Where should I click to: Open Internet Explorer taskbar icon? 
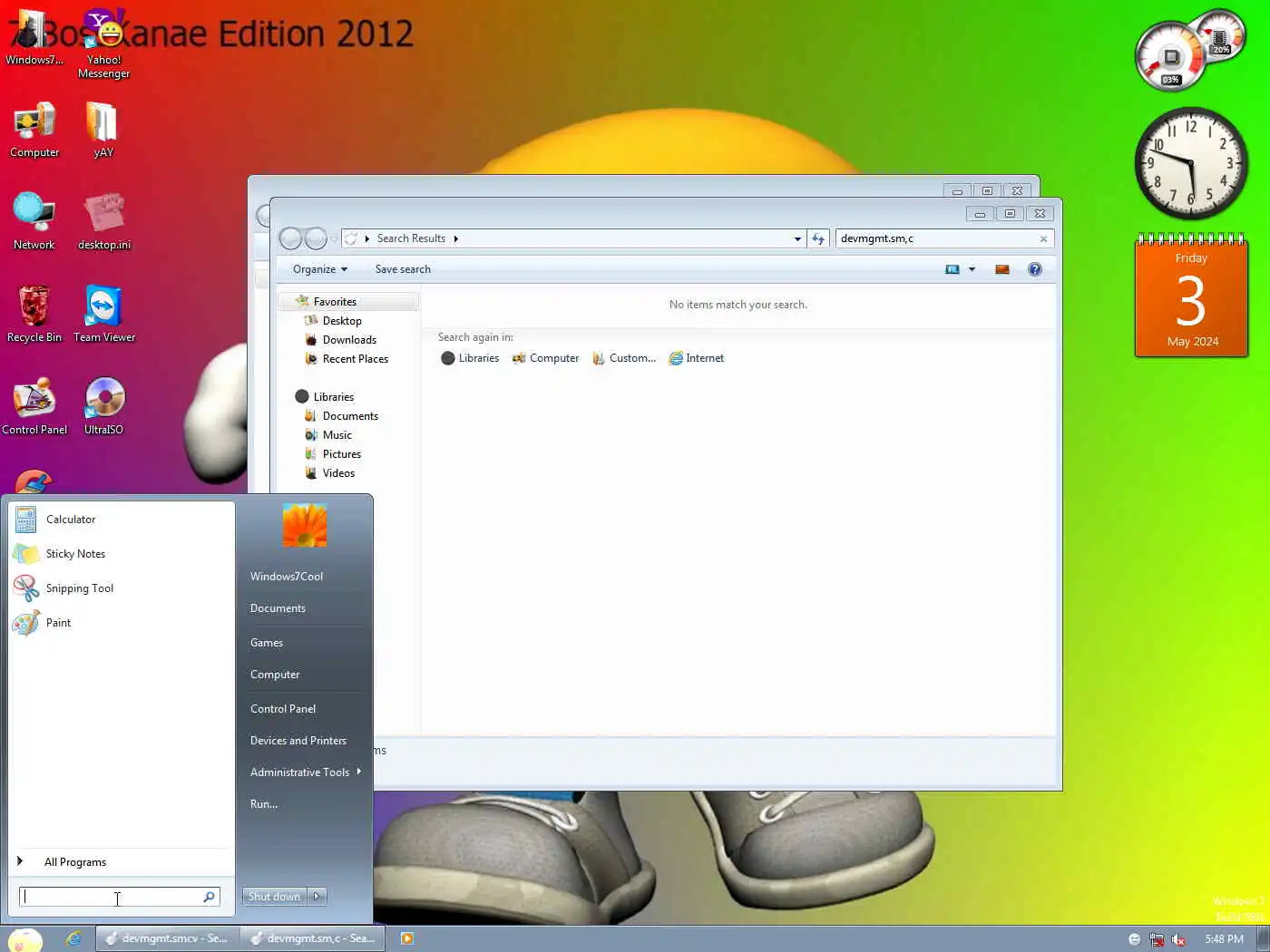(x=73, y=938)
